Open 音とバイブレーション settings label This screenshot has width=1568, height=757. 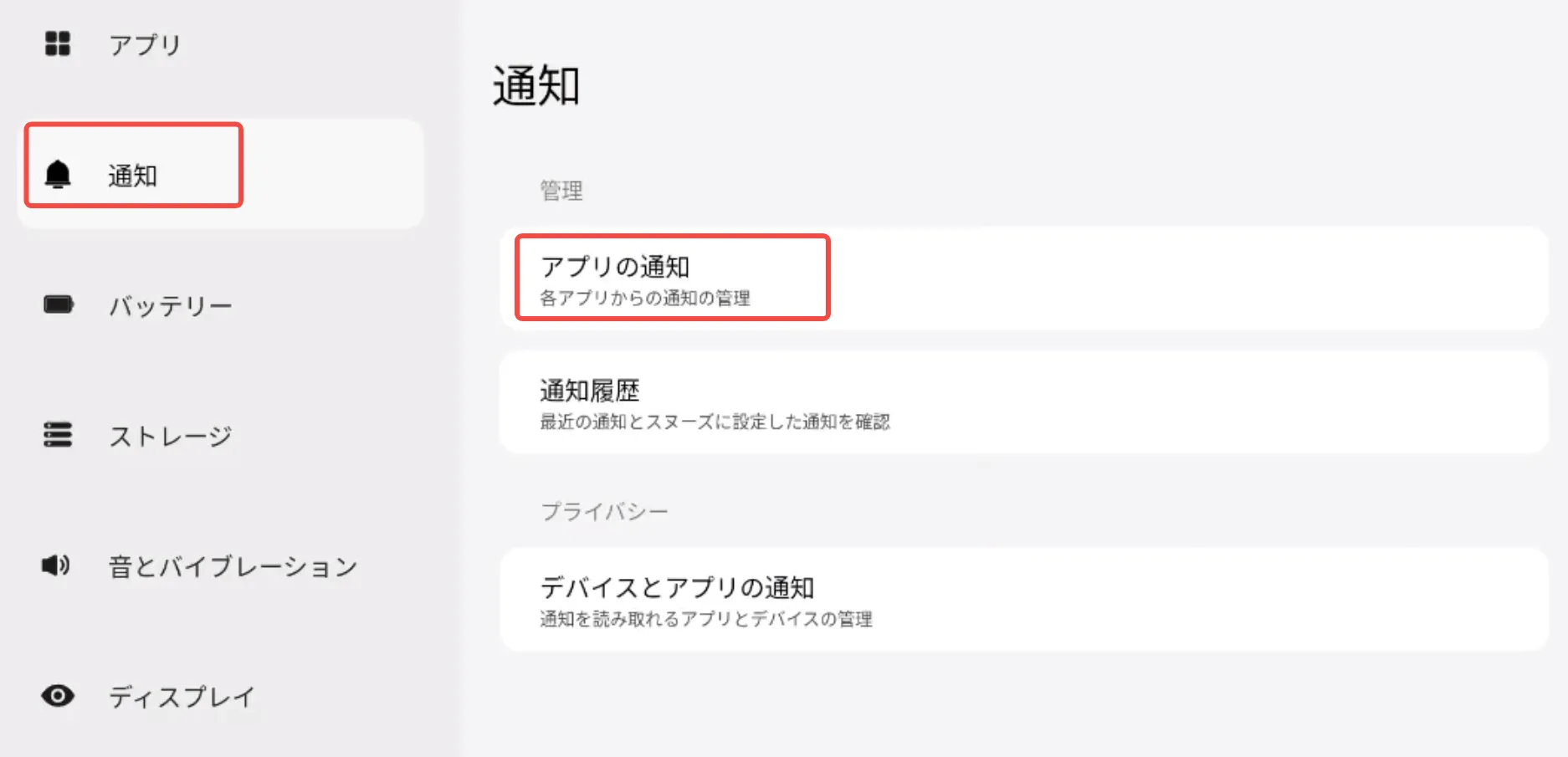(233, 567)
